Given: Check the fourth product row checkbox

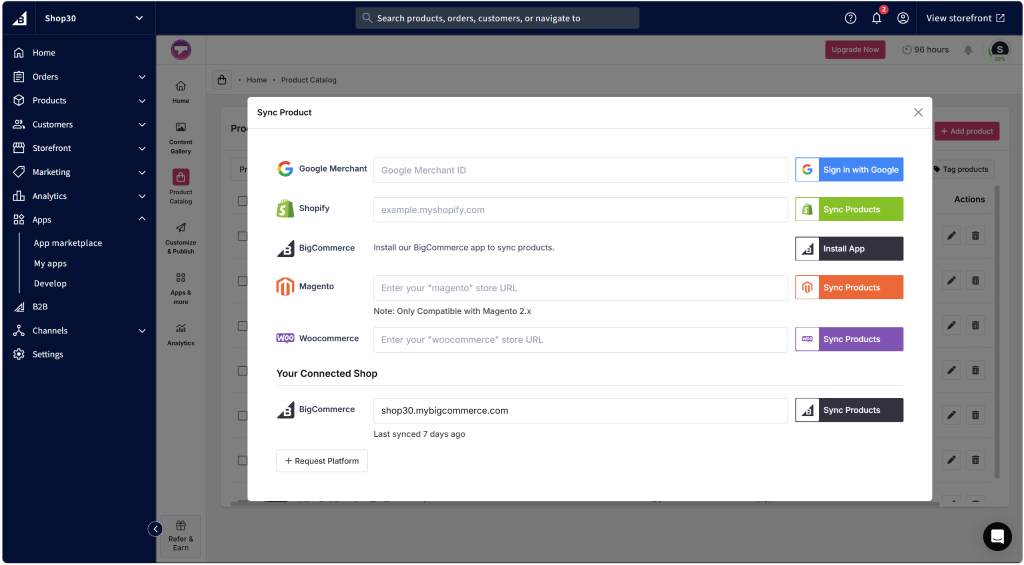Looking at the screenshot, I should [x=242, y=371].
